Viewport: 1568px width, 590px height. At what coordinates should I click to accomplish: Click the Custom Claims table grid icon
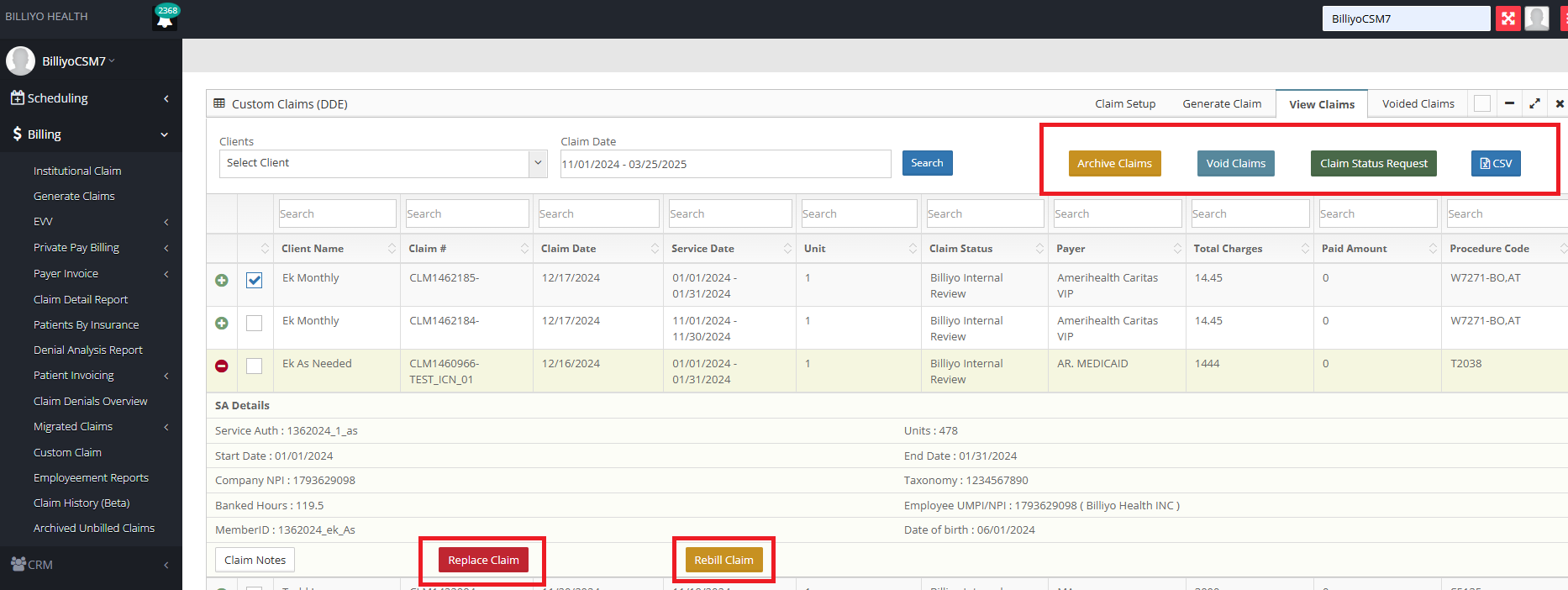tap(219, 103)
